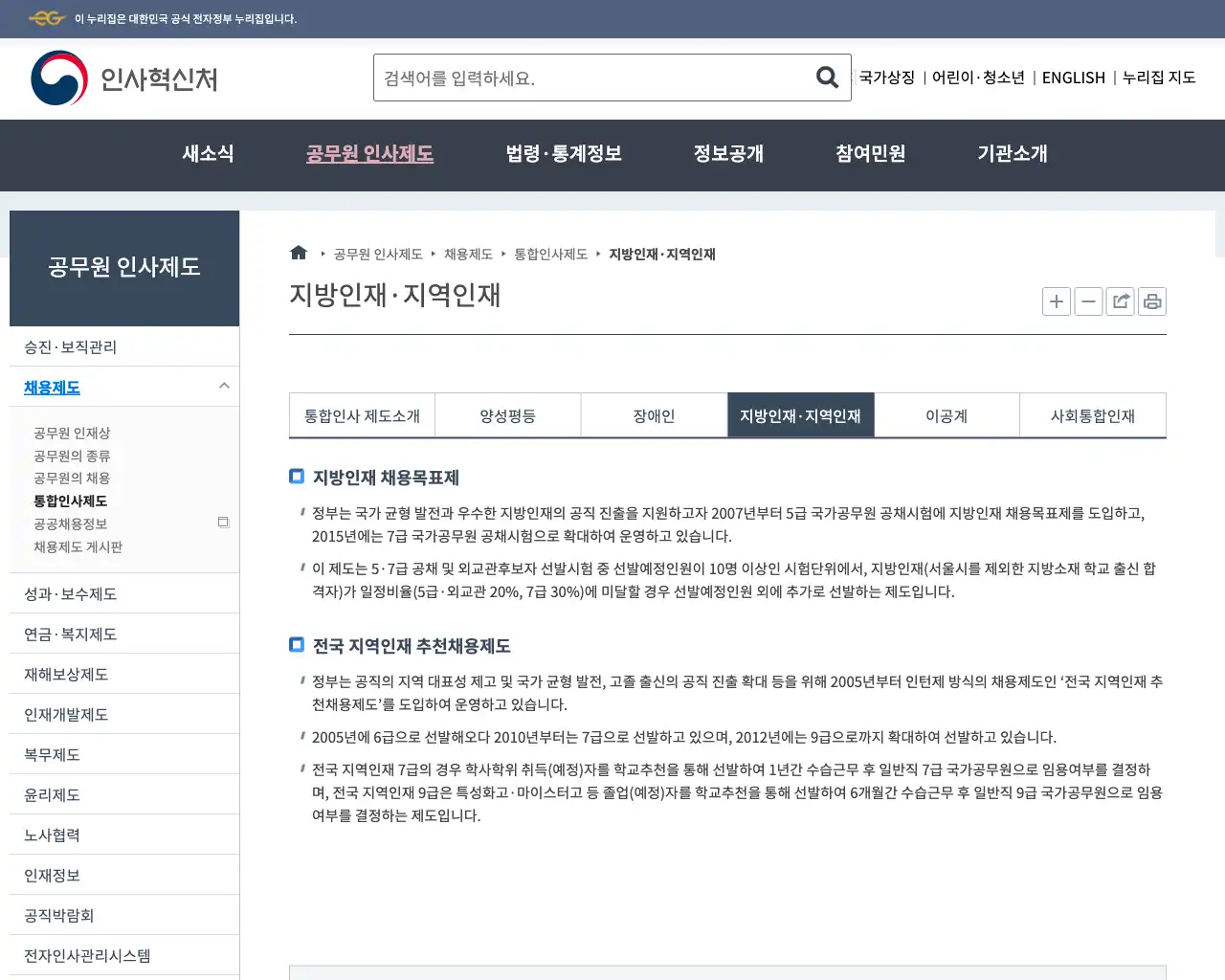Screen dimensions: 1225x980
Task: Open 공무원의 종류 submenu item
Action: coord(72,456)
